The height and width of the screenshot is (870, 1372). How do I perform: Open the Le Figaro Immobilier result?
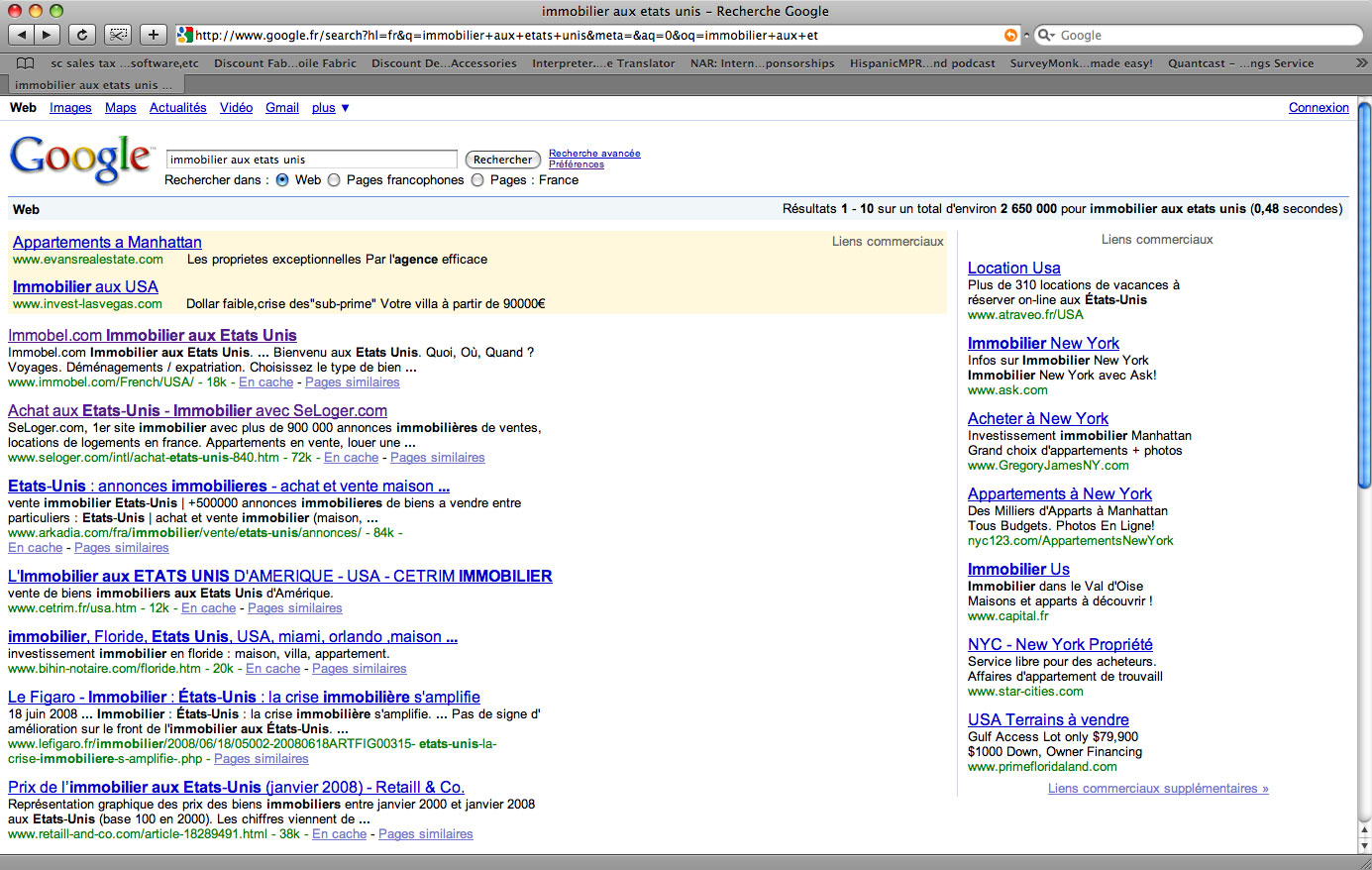[x=244, y=698]
